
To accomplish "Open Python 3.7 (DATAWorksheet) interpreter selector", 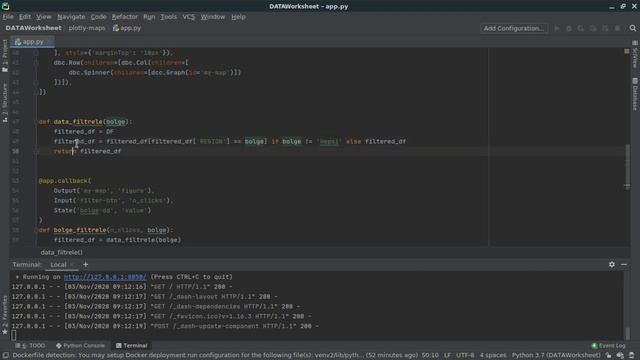I will (556, 355).
